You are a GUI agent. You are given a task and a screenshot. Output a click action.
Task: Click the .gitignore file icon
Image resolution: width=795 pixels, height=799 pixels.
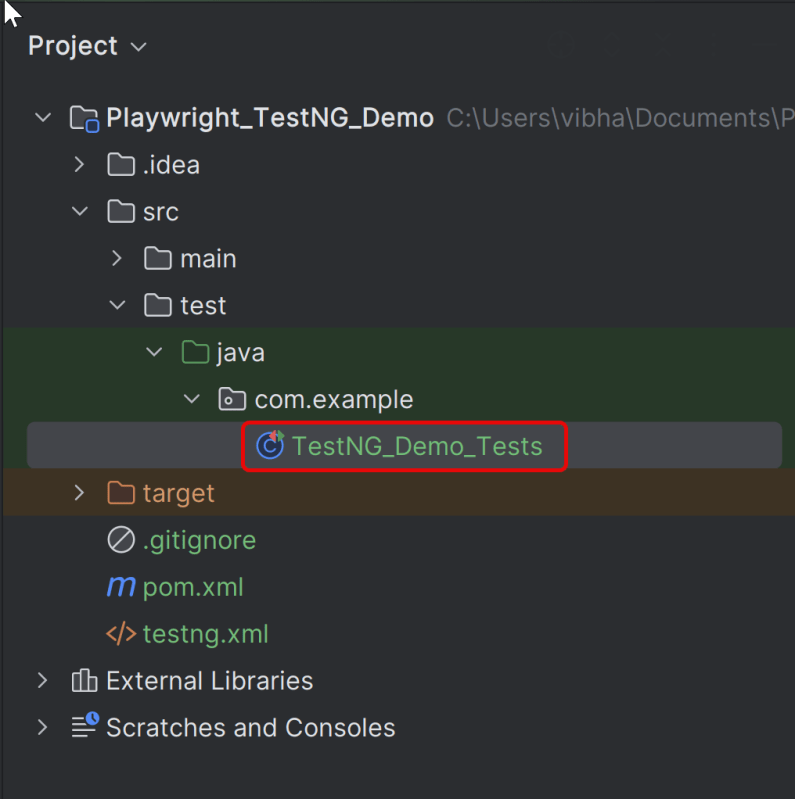pos(121,540)
